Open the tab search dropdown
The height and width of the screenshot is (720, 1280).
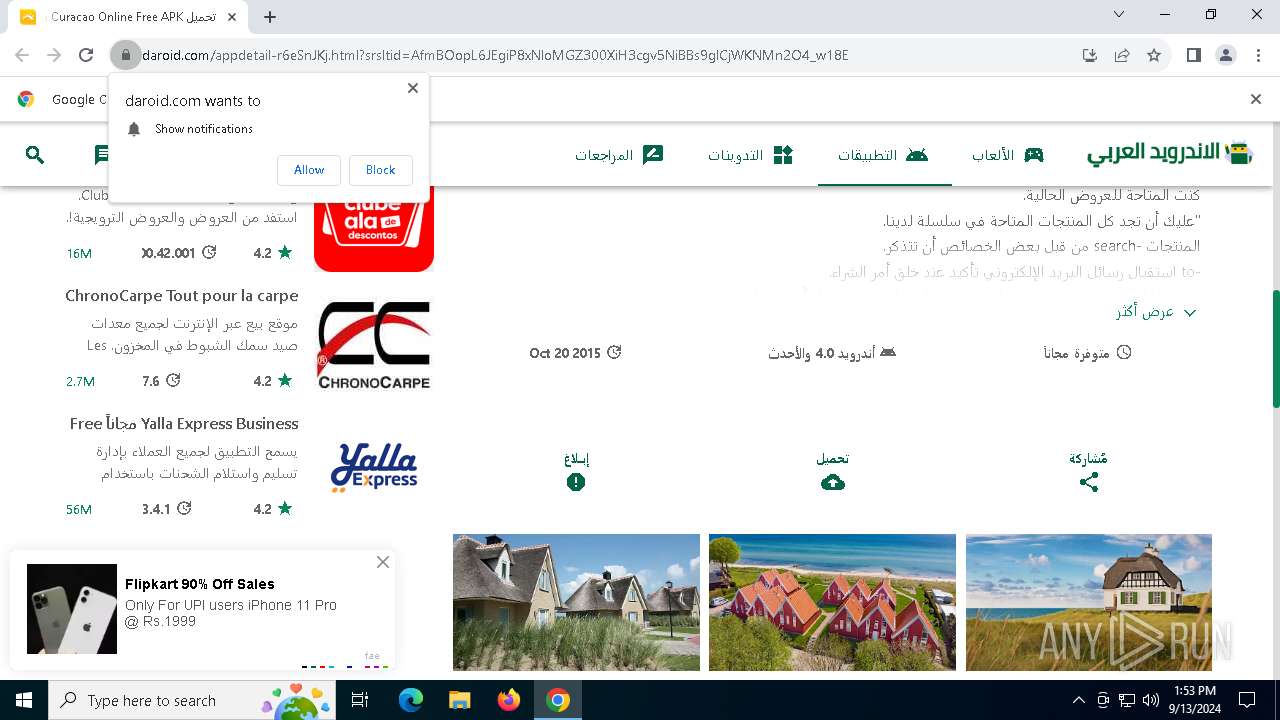[x=1119, y=15]
